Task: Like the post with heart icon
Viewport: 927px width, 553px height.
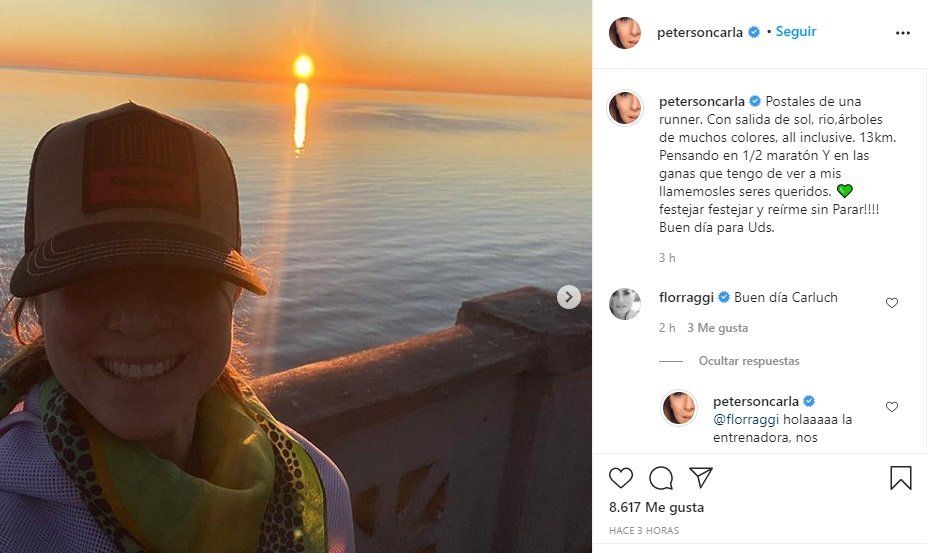Action: [621, 478]
